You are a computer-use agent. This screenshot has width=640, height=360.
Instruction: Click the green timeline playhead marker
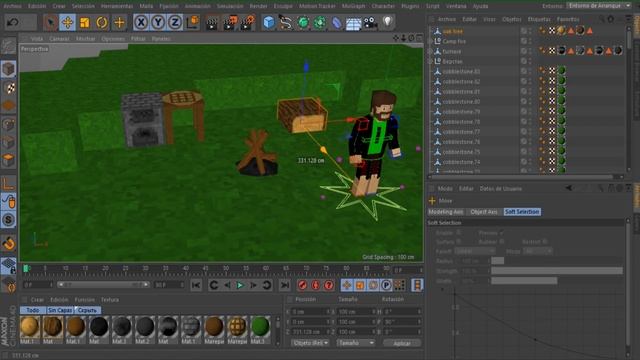pos(26,268)
